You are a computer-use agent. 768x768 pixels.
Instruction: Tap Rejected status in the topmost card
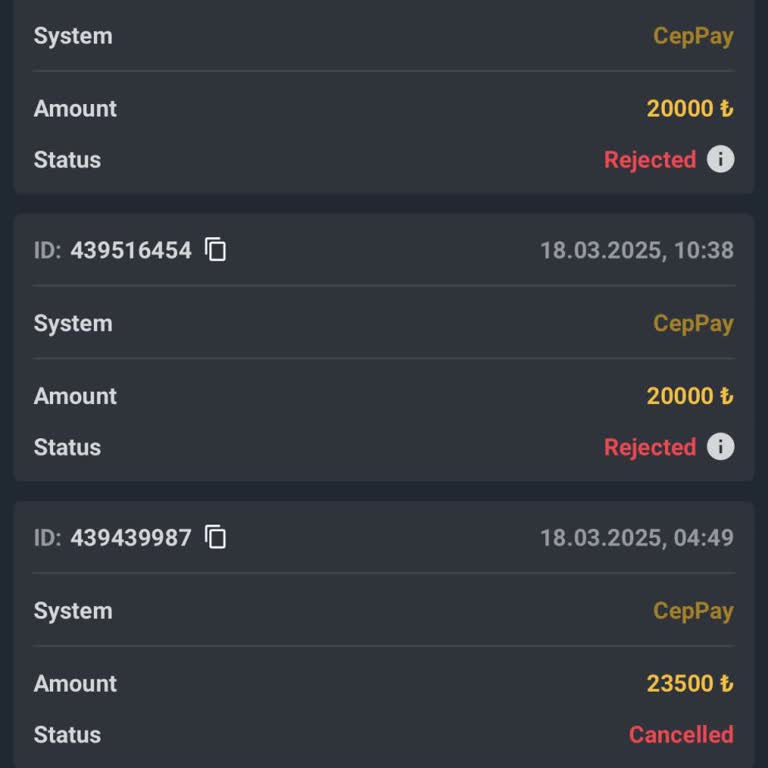tap(650, 160)
